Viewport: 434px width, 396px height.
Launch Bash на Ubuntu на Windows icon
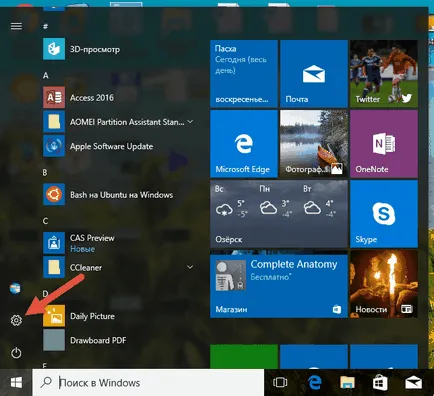(x=54, y=195)
